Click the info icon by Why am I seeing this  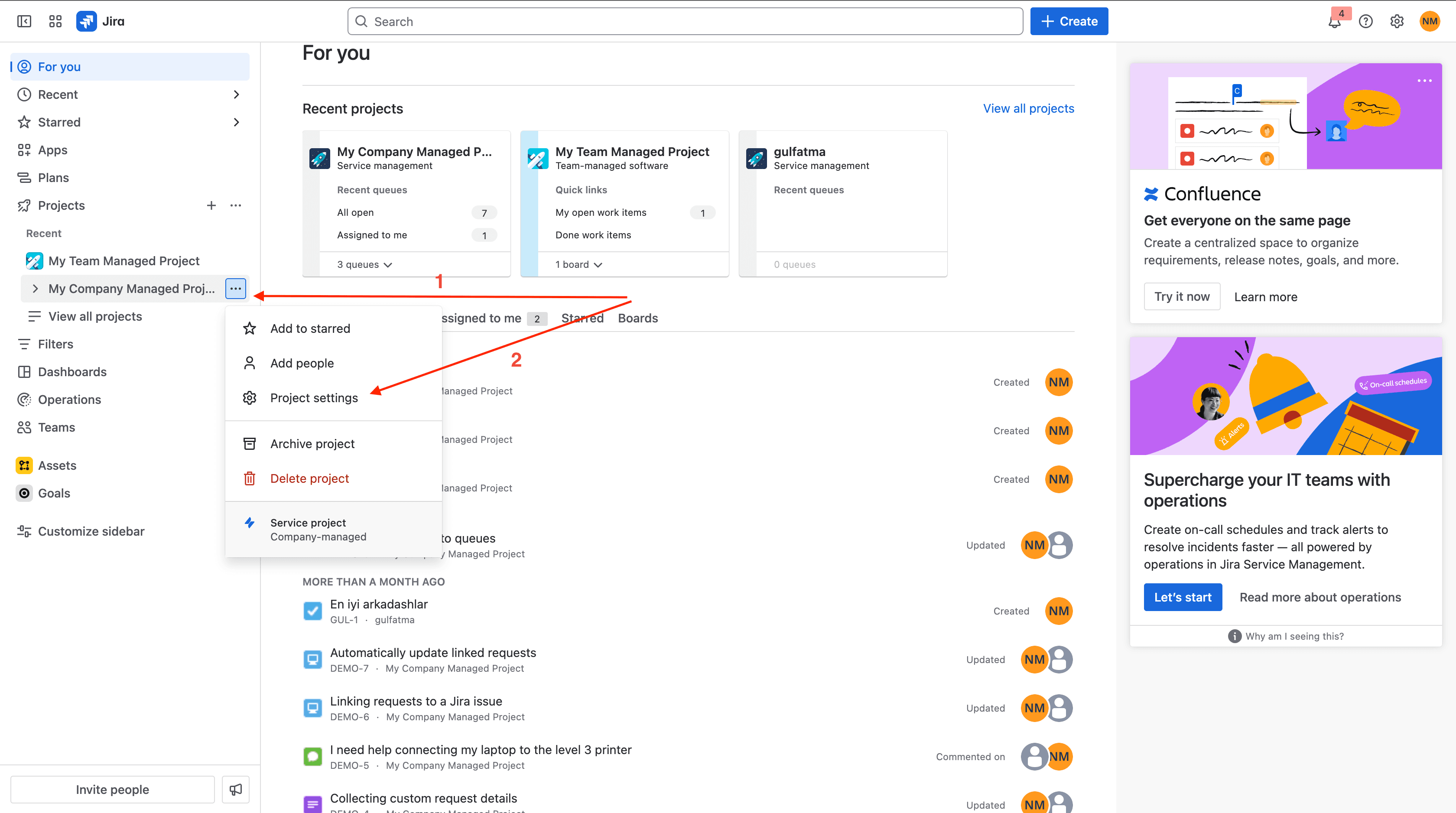click(1235, 636)
